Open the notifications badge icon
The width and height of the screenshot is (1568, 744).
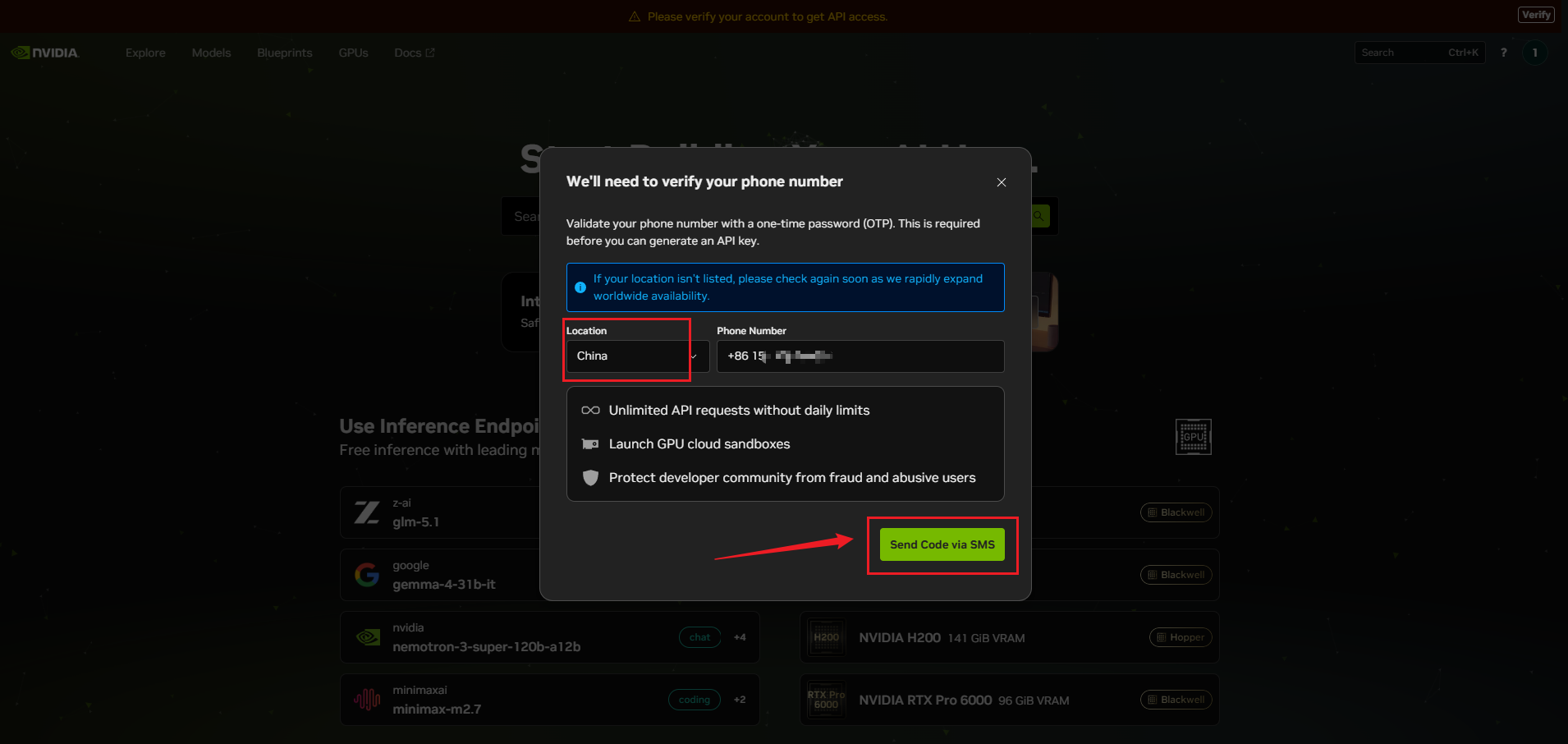pyautogui.click(x=1534, y=53)
